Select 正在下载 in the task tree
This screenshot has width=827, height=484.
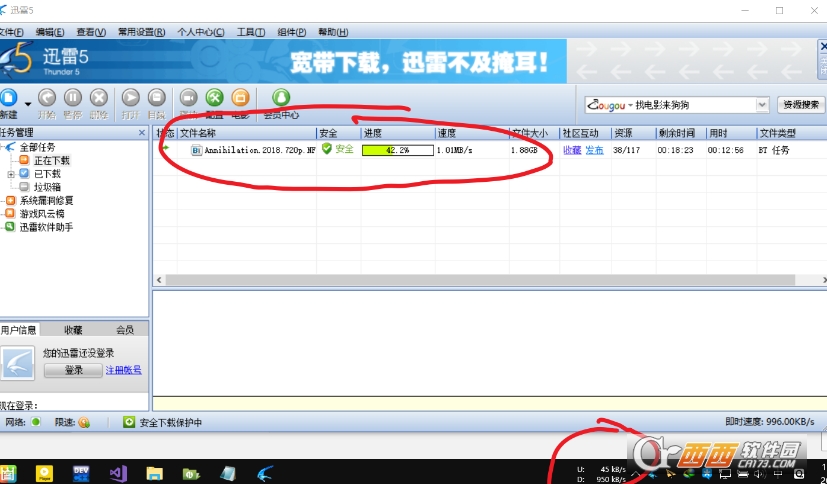52,160
